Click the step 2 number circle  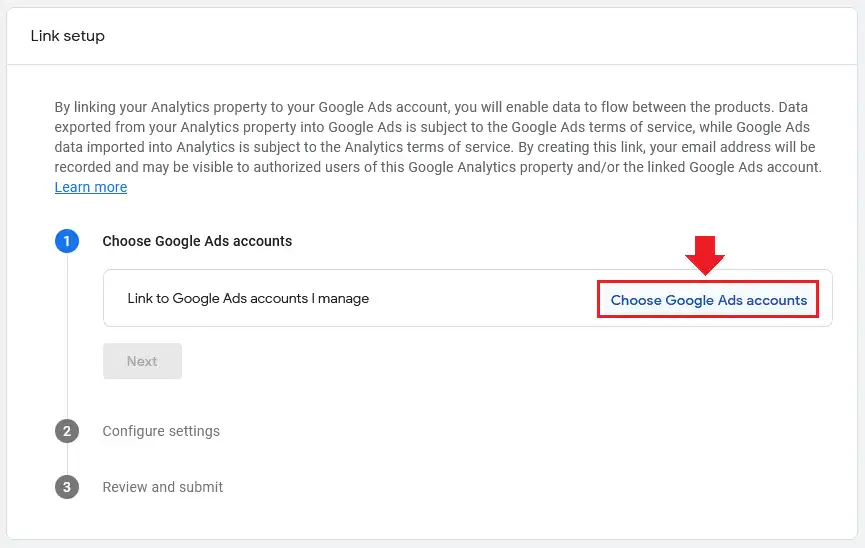[67, 431]
